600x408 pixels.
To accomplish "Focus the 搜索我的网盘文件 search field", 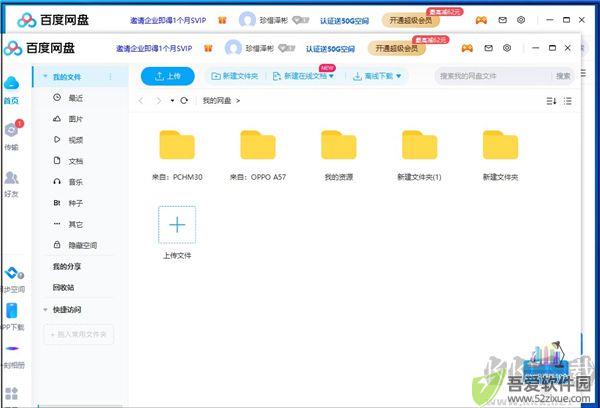I will click(494, 76).
